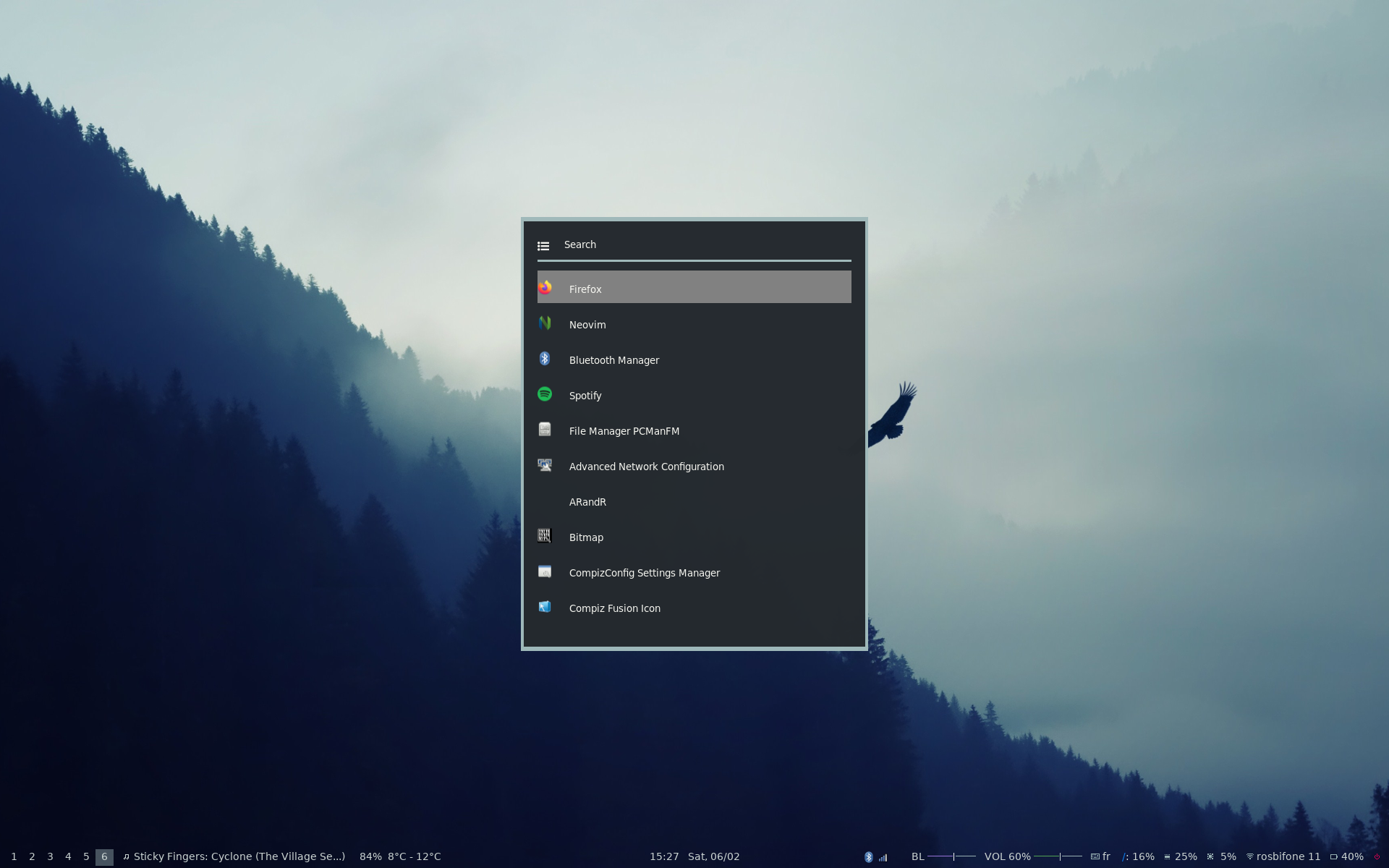Click the red power icon in bar
The height and width of the screenshot is (868, 1389).
(x=1377, y=856)
